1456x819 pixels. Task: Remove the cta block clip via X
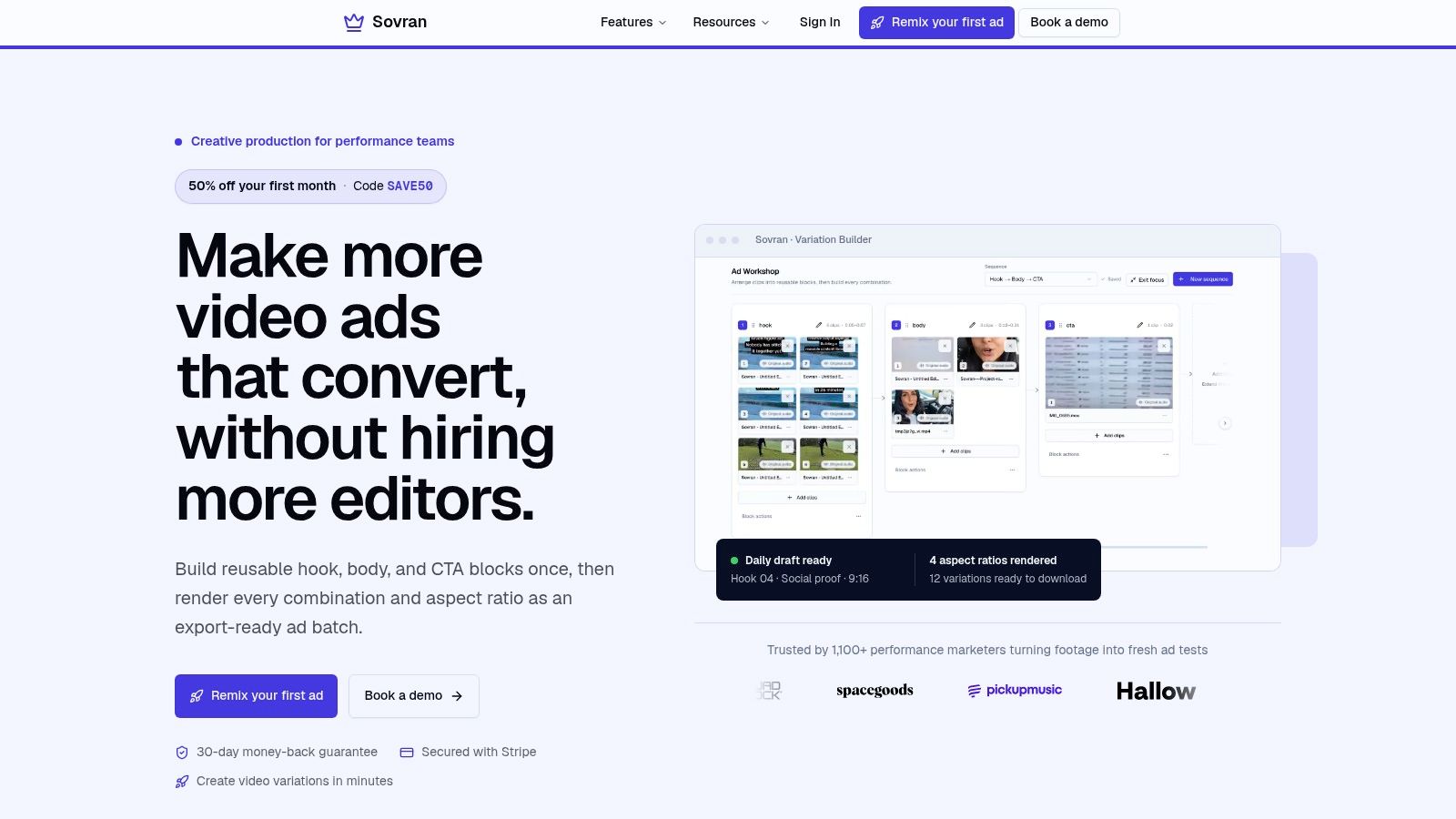1164,346
